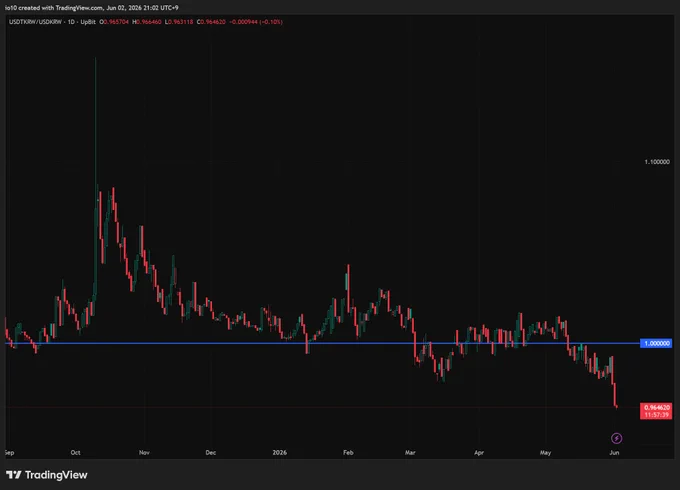Viewport: 680px width, 490px height.
Task: Click the purple lightning bolt icon
Action: [616, 438]
